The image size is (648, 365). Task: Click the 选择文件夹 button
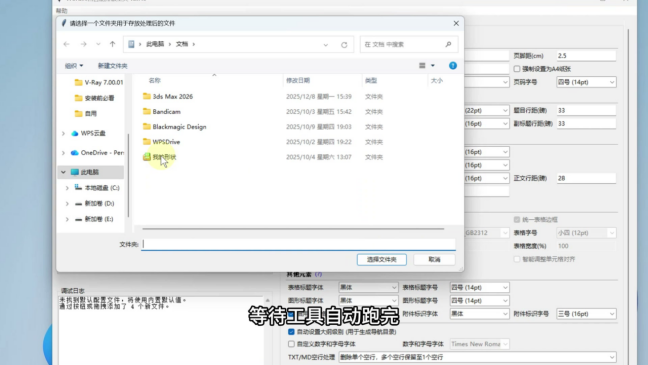click(381, 260)
